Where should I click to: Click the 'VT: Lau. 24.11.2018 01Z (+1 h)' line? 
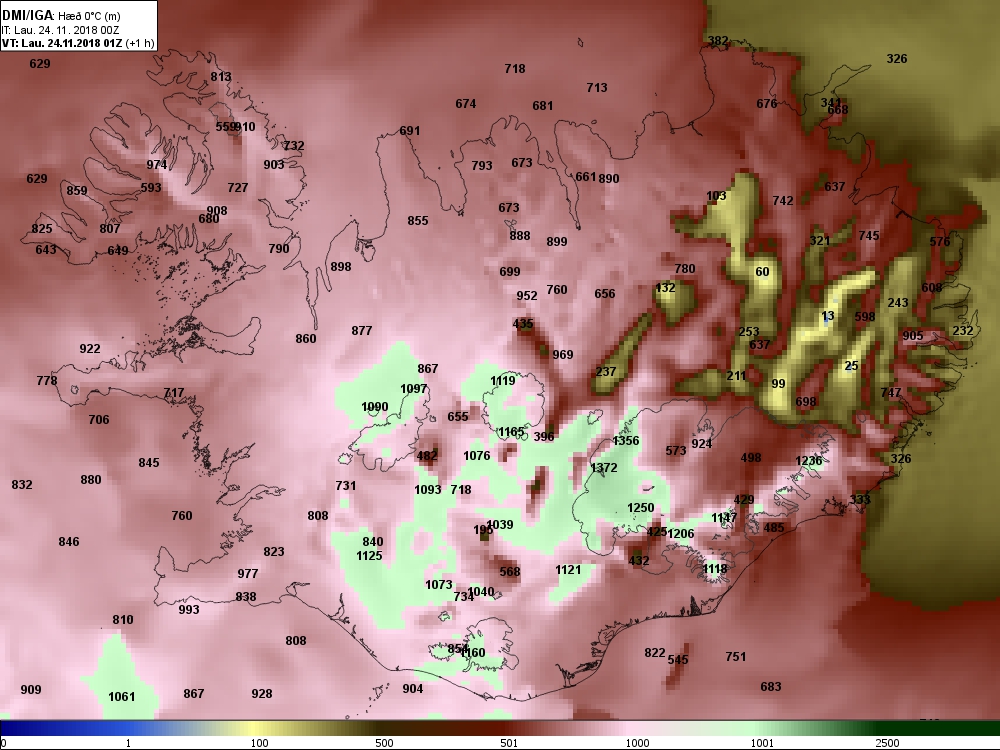tap(78, 43)
